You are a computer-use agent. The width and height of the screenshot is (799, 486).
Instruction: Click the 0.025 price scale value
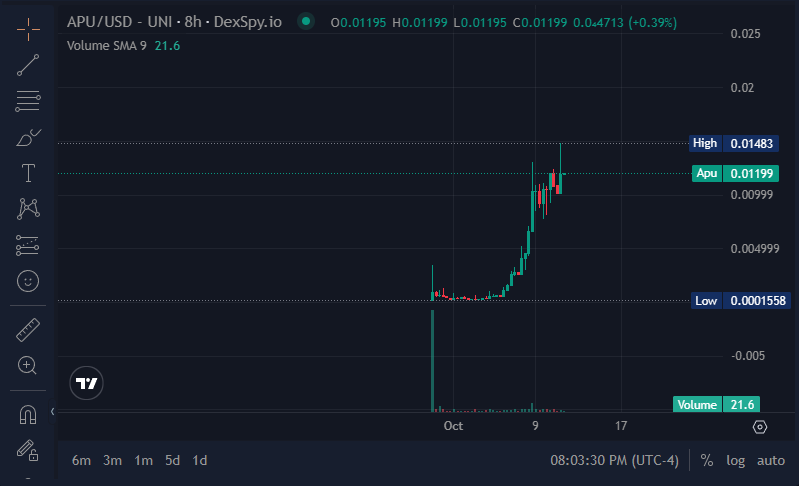coord(745,34)
